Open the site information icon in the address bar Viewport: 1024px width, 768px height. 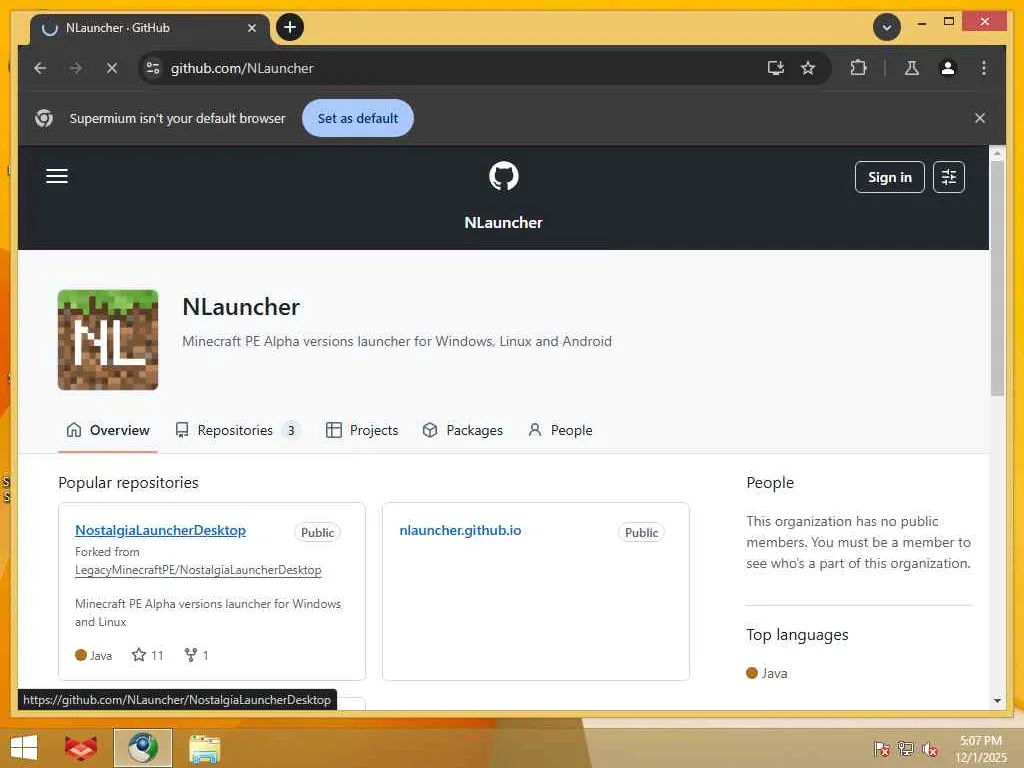[153, 68]
